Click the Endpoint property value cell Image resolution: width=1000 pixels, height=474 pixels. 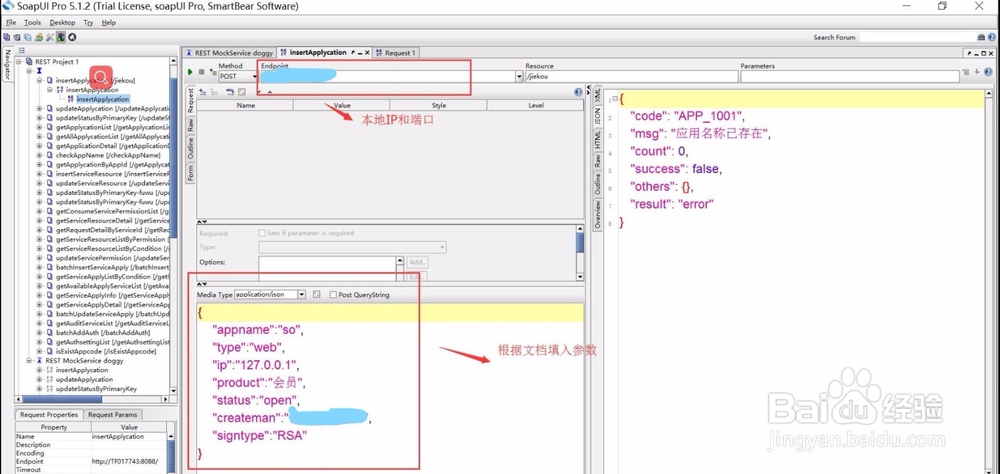click(129, 461)
